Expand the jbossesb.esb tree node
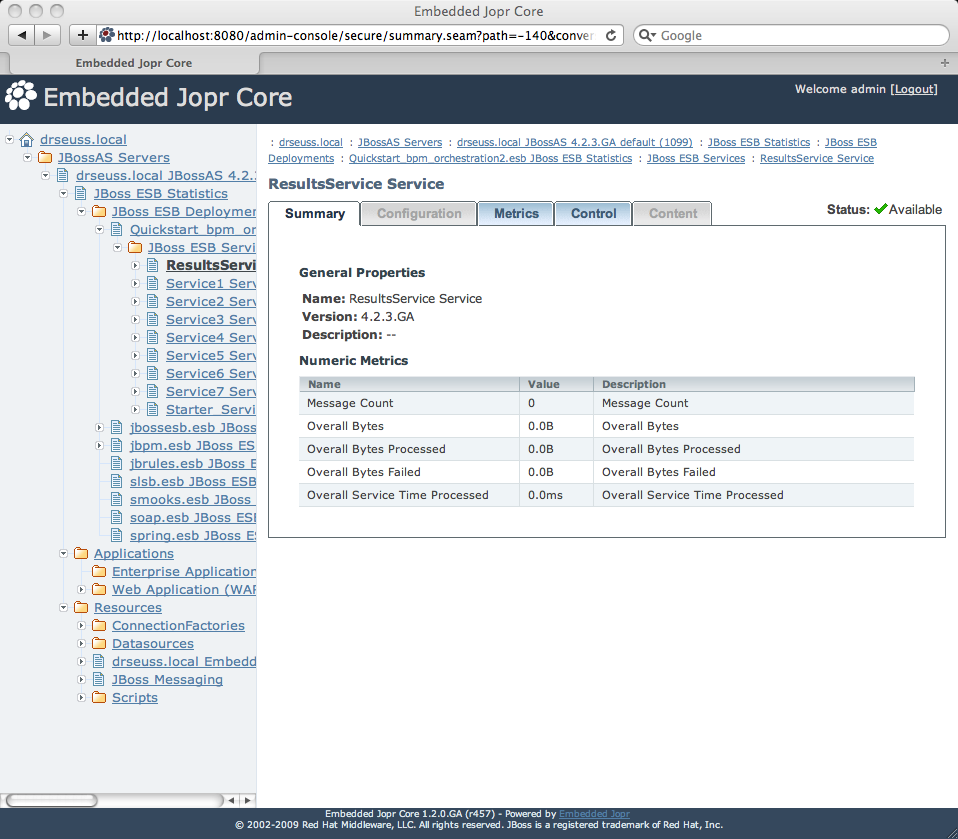 point(100,428)
